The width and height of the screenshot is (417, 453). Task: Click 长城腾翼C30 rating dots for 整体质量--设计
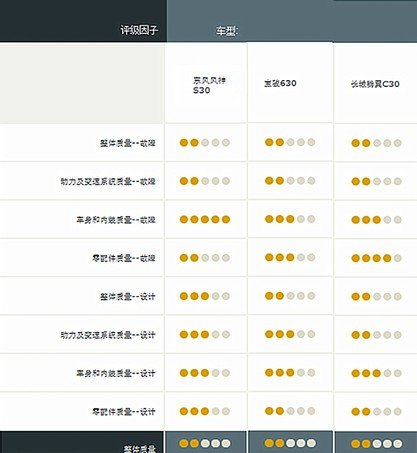pyautogui.click(x=376, y=296)
